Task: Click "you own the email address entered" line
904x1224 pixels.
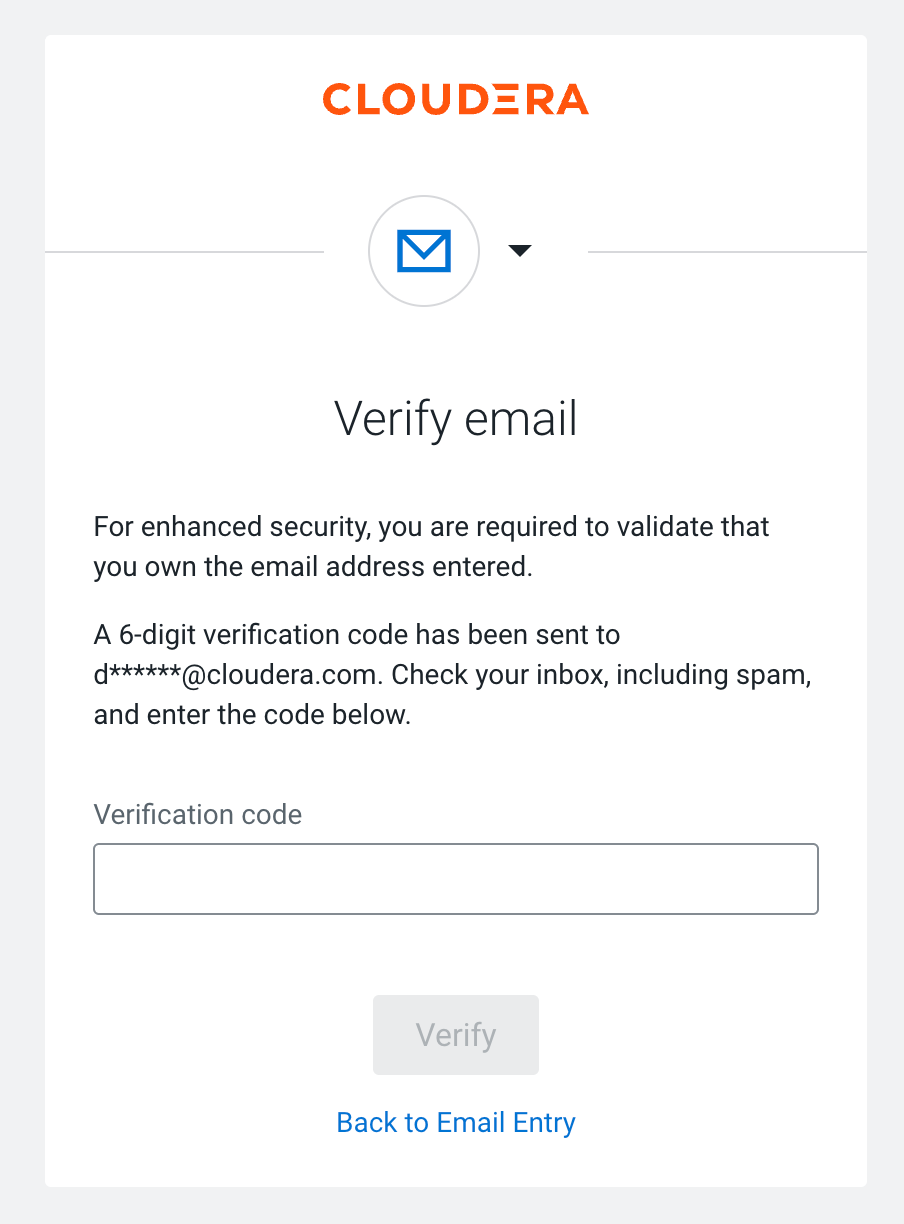Action: 313,567
